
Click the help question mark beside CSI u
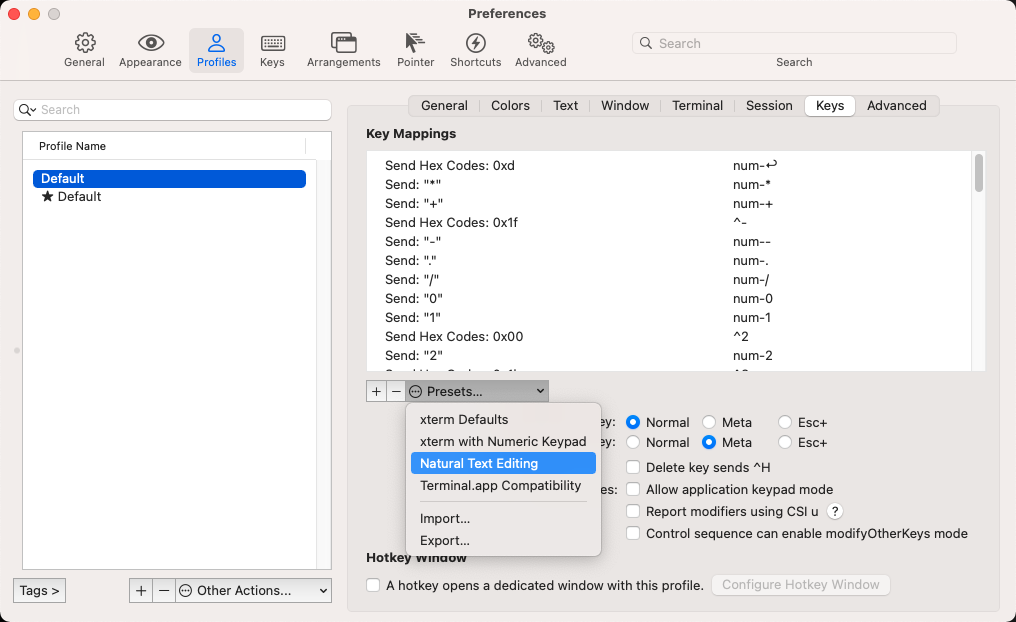coord(835,512)
